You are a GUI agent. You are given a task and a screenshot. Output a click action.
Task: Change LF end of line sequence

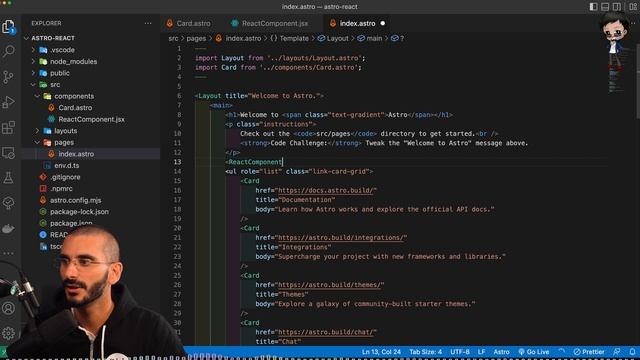(x=482, y=352)
